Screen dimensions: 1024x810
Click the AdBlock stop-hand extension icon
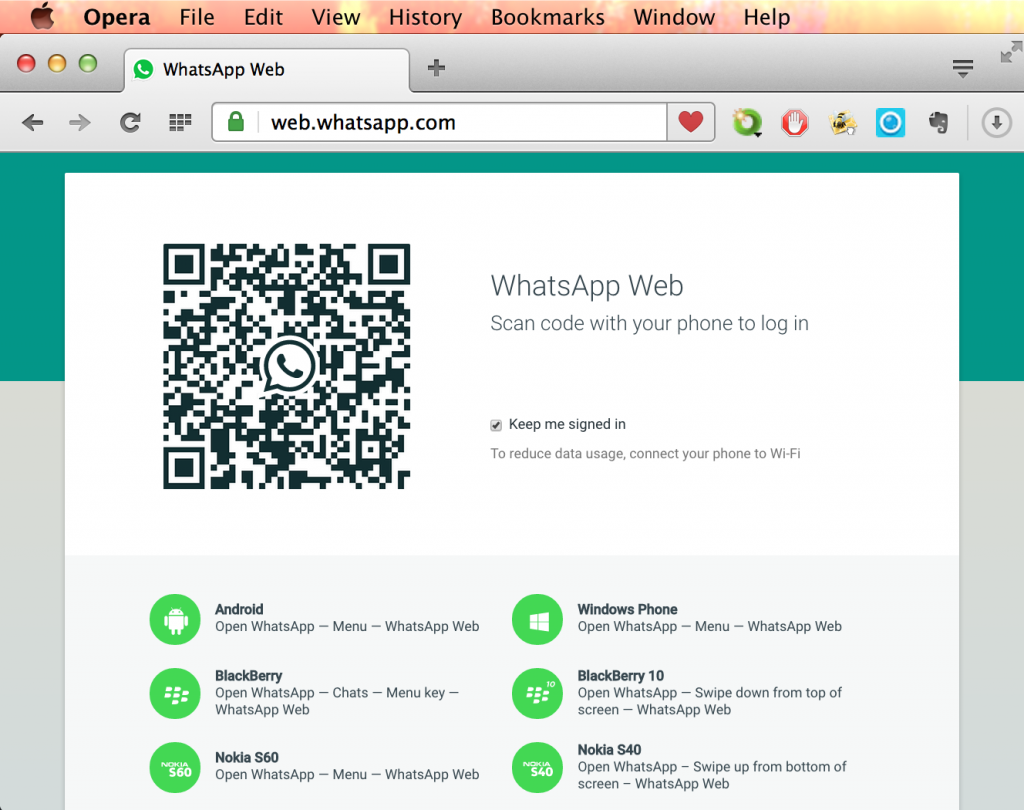795,122
